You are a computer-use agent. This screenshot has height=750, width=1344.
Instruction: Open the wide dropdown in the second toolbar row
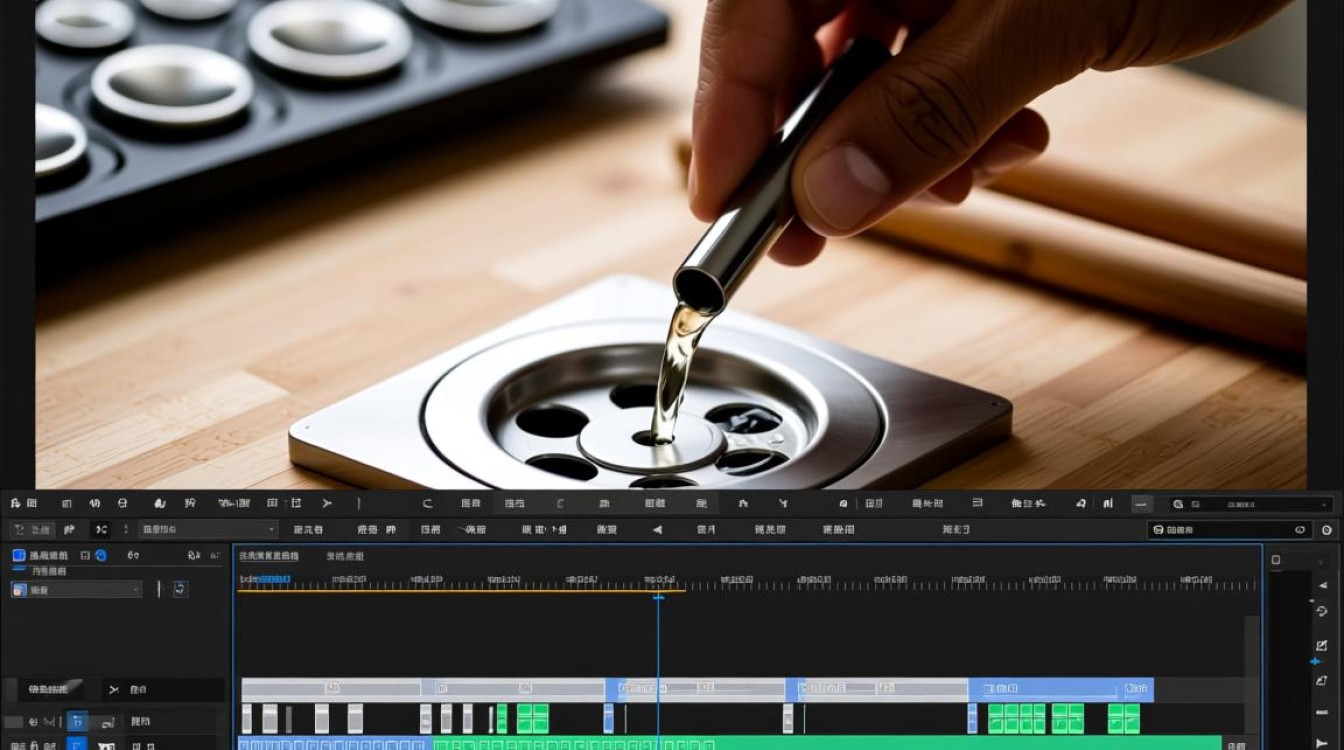point(208,530)
